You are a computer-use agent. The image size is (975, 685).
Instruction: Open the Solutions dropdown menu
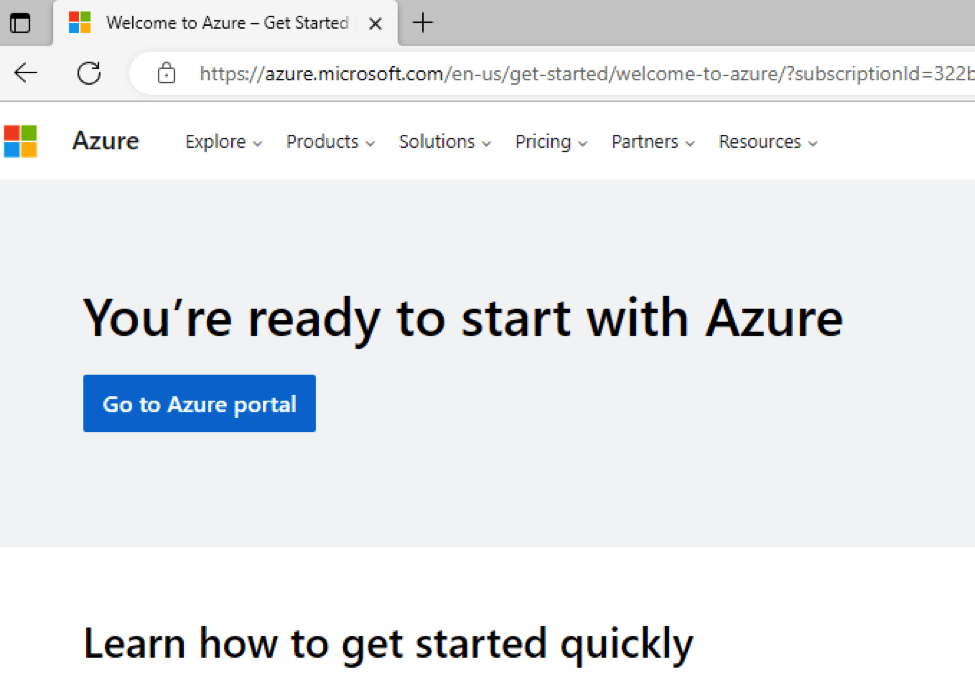click(x=445, y=142)
